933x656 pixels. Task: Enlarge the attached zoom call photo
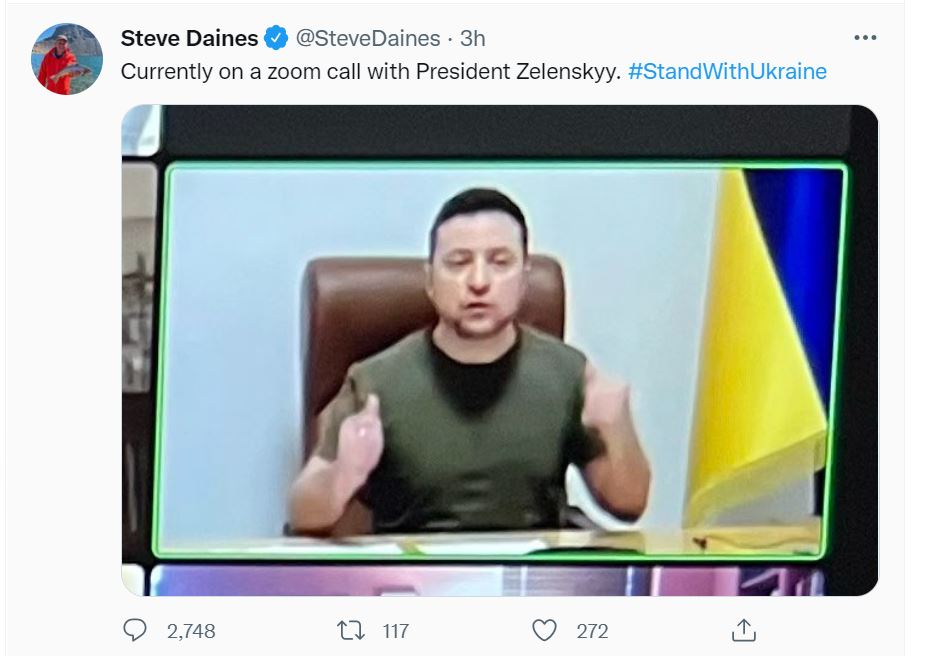499,350
